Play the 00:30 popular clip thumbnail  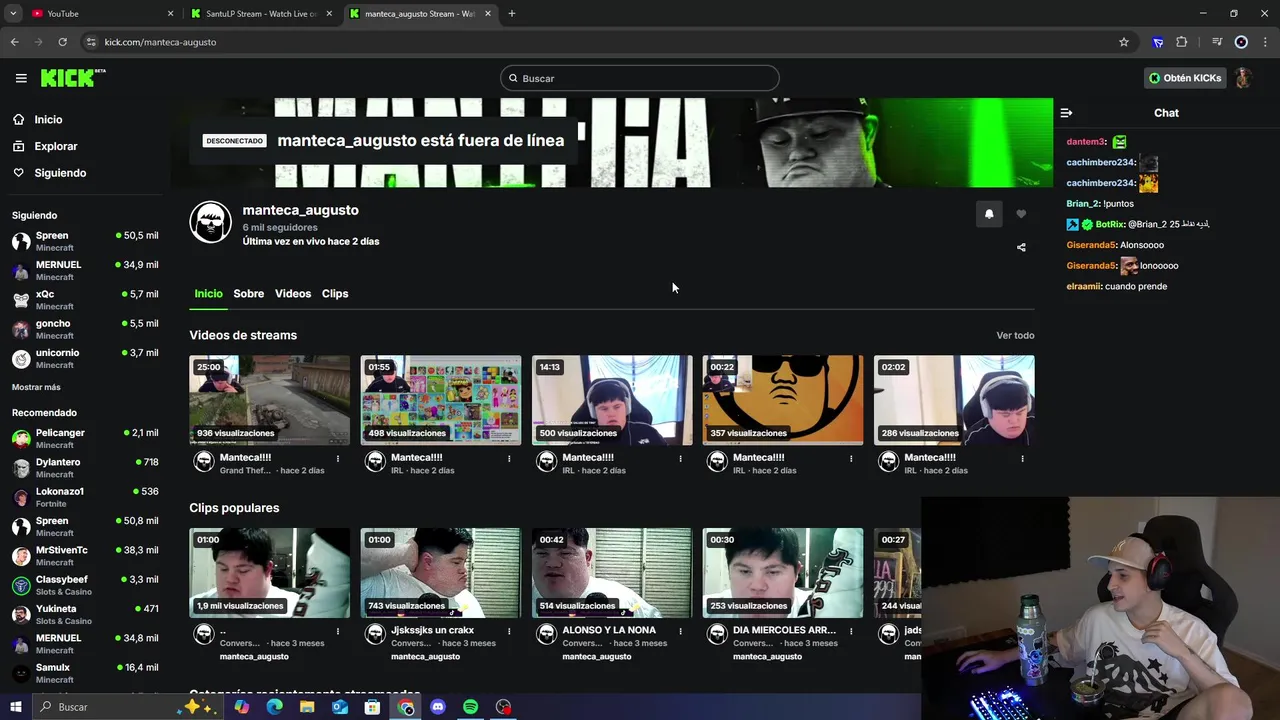point(783,573)
